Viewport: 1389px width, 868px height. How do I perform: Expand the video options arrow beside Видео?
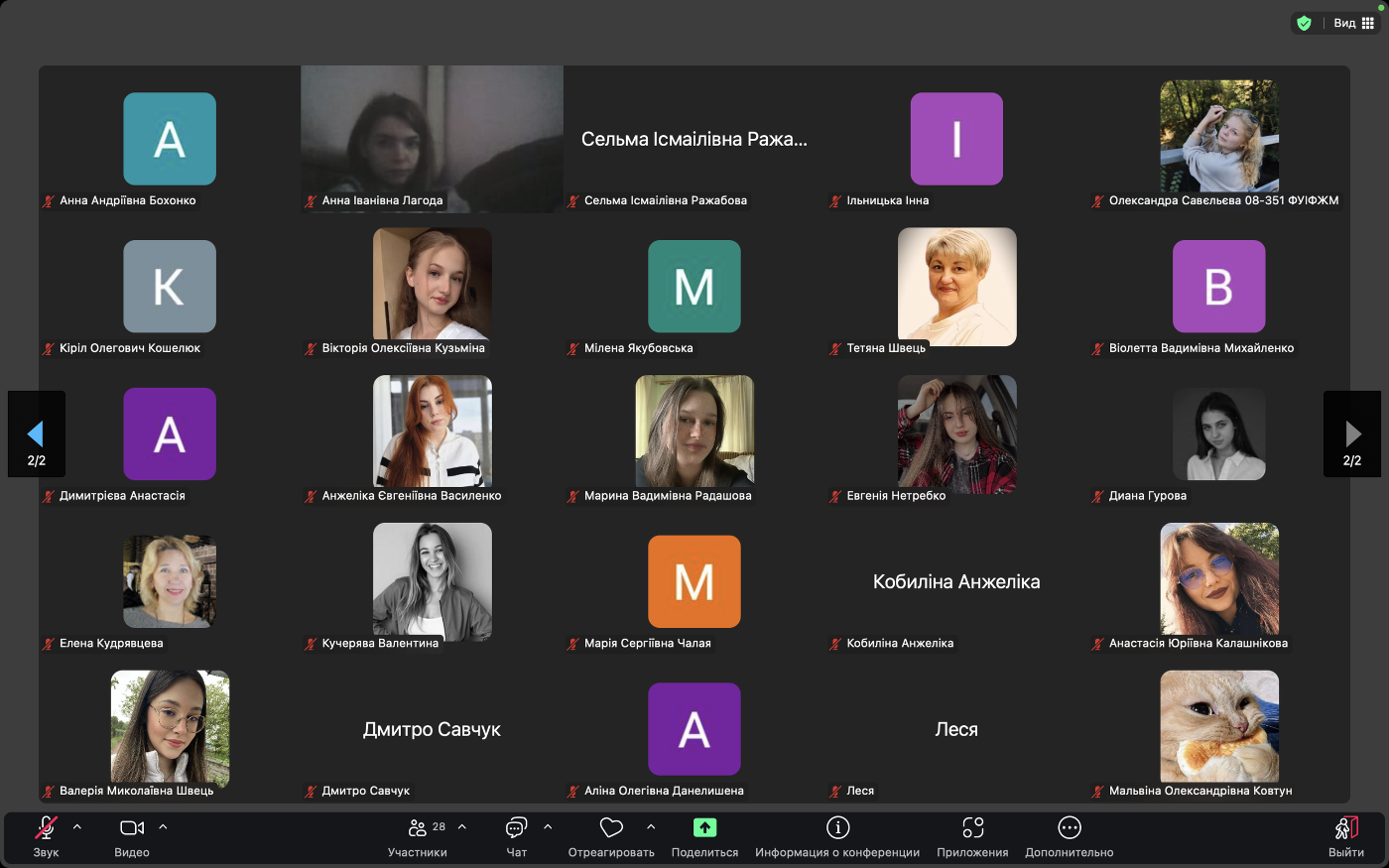tap(163, 826)
